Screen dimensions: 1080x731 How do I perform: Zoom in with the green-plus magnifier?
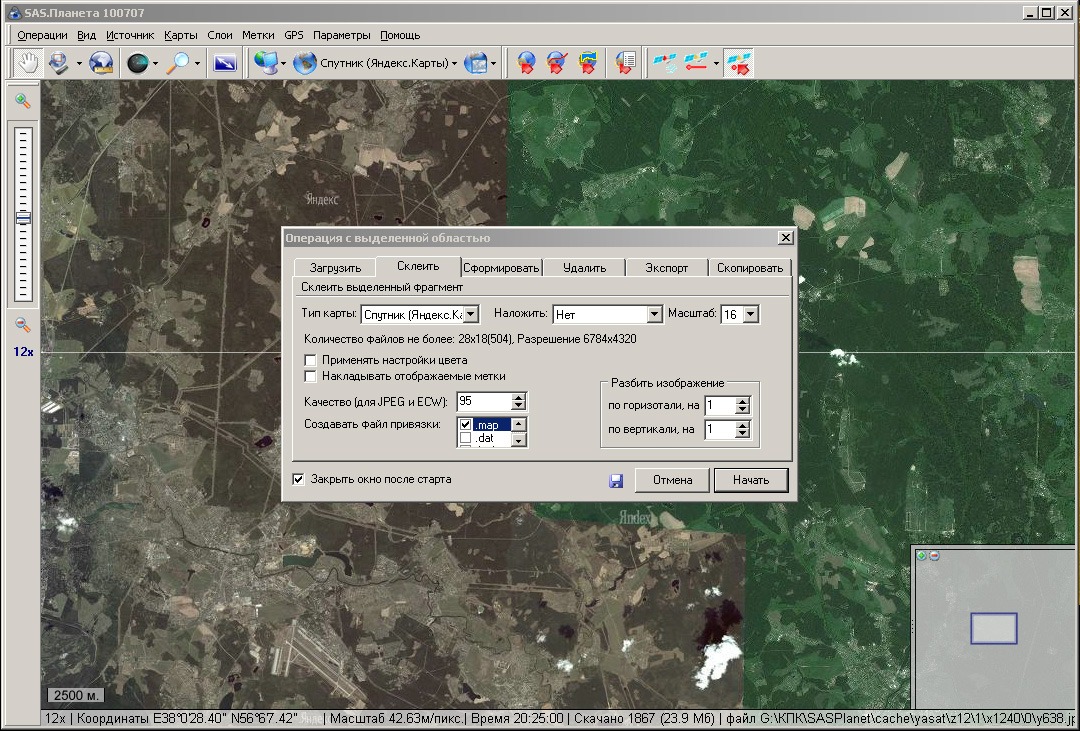coord(23,101)
